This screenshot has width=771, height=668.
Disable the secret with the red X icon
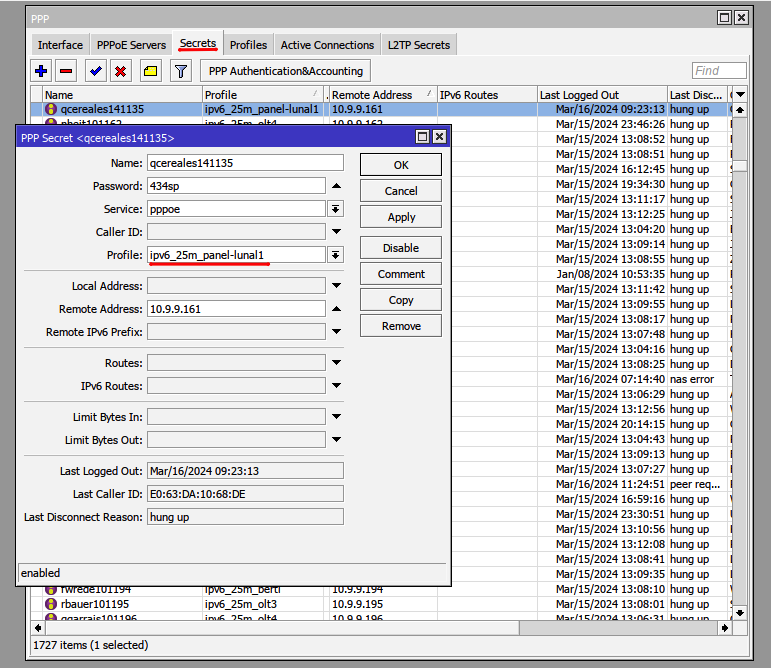(120, 71)
